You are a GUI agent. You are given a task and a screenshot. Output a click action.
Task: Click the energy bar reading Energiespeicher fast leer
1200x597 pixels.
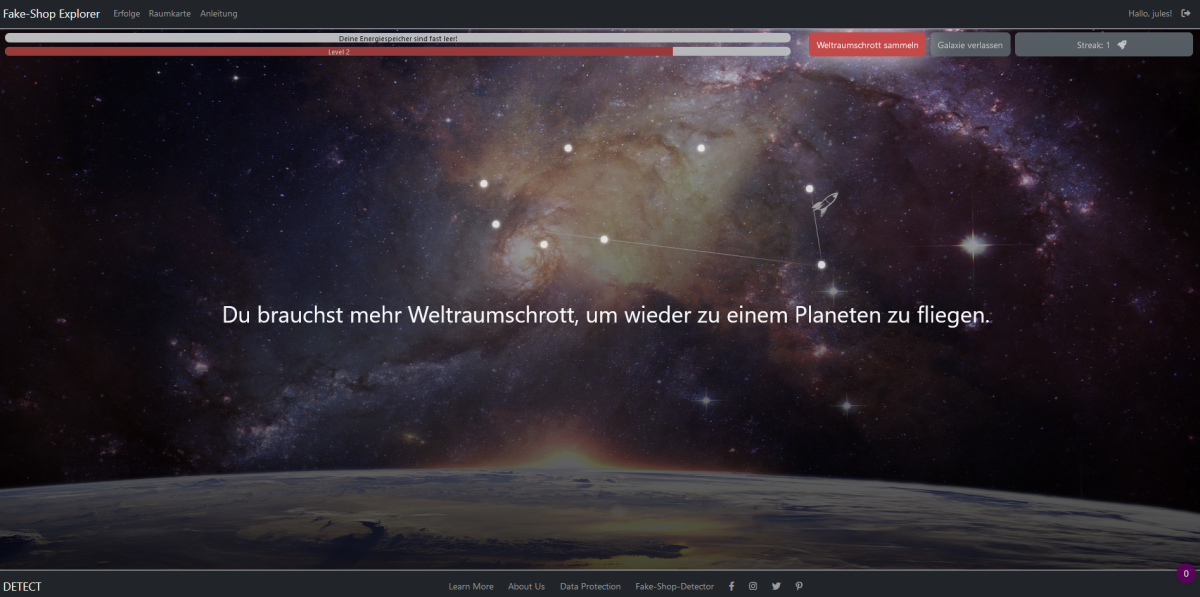(x=398, y=38)
